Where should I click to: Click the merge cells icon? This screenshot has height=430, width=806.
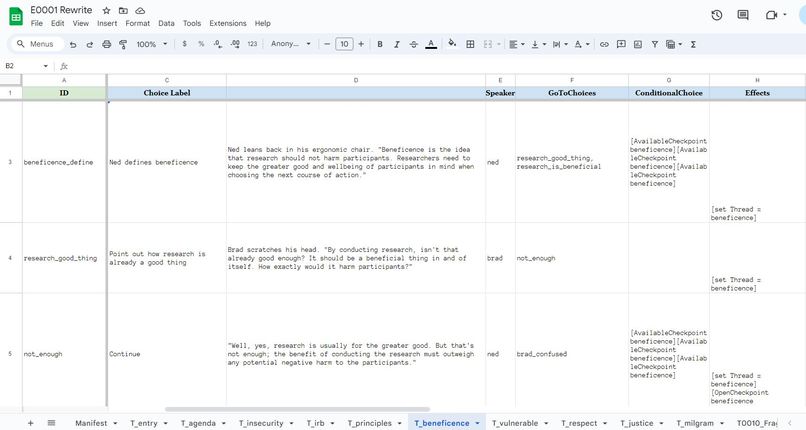point(488,44)
